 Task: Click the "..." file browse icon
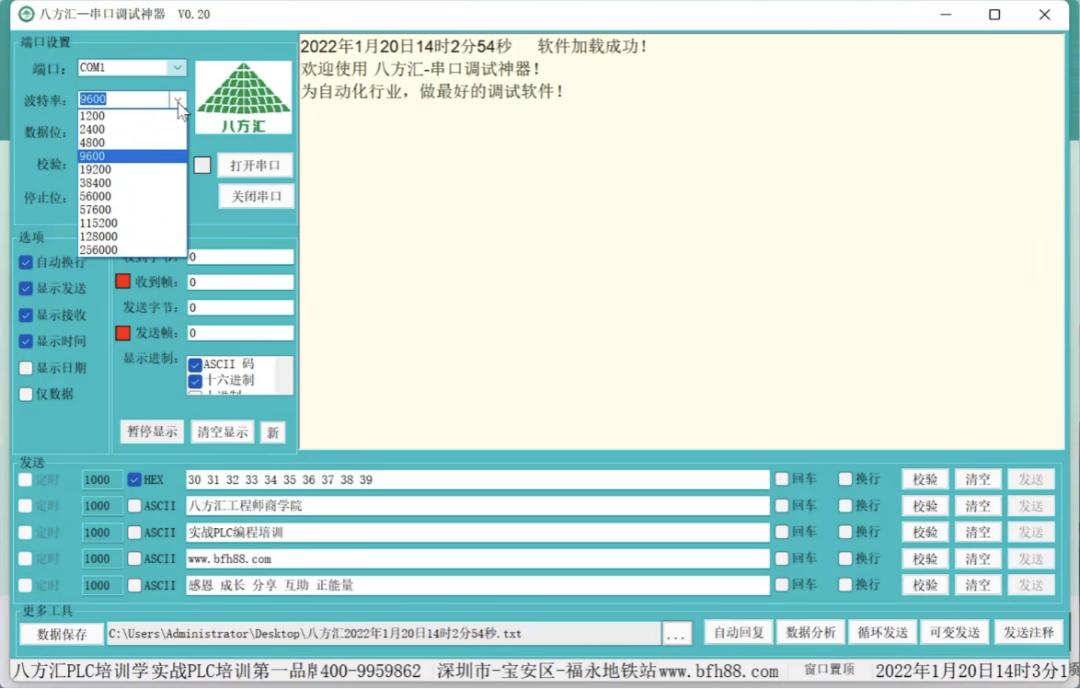click(x=676, y=633)
